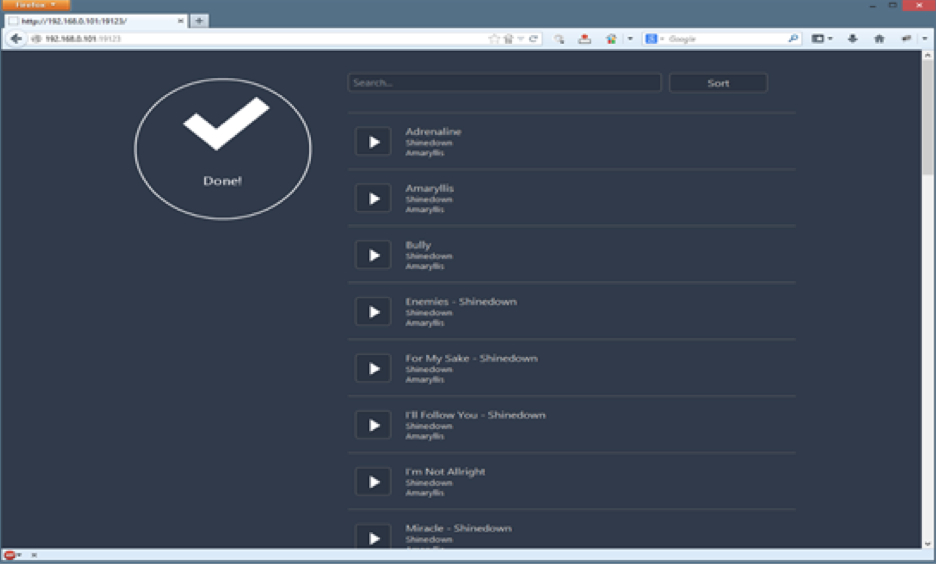
Task: Reload the page with the refresh icon
Action: point(533,39)
